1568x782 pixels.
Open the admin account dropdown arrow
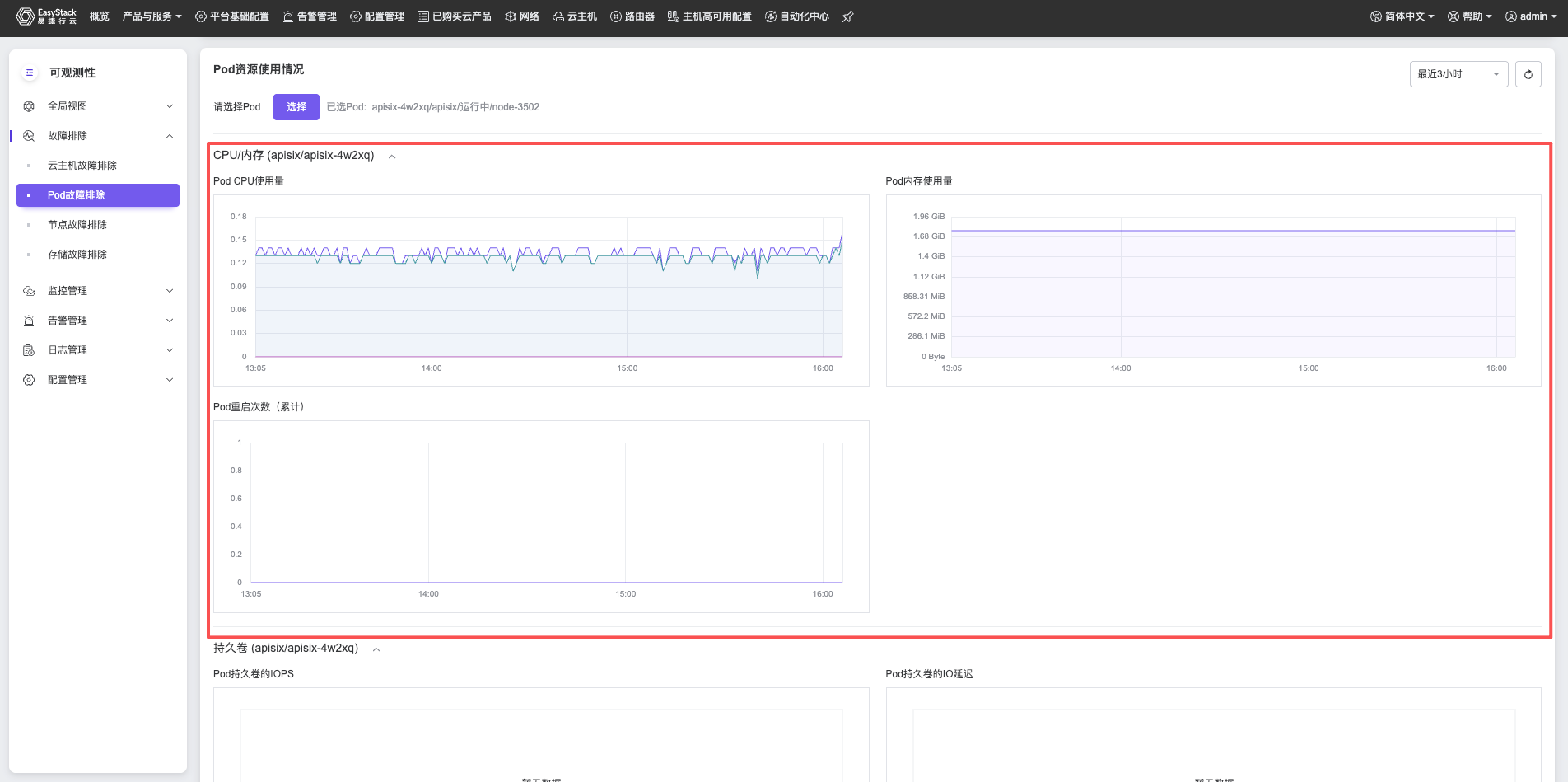(1554, 16)
